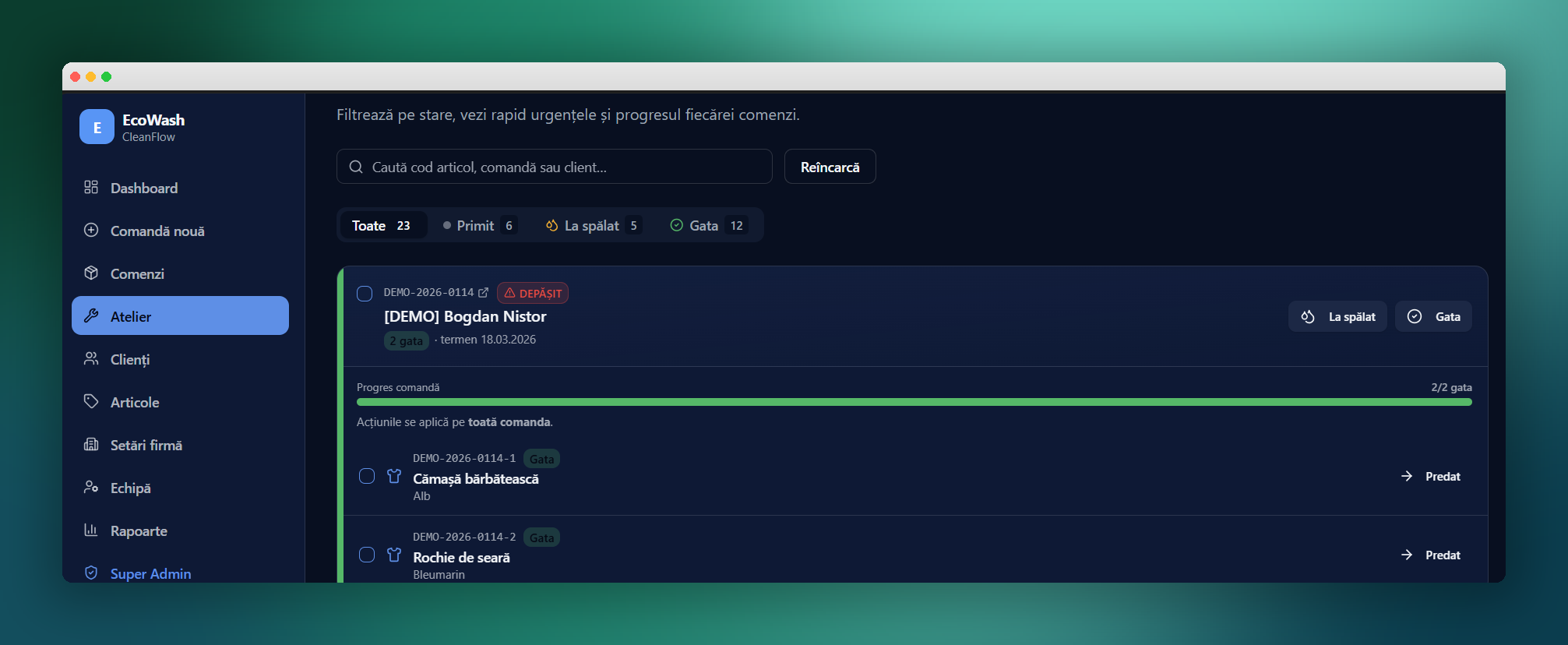Filter by Gata 12 status tab
1568x645 pixels.
(x=709, y=225)
